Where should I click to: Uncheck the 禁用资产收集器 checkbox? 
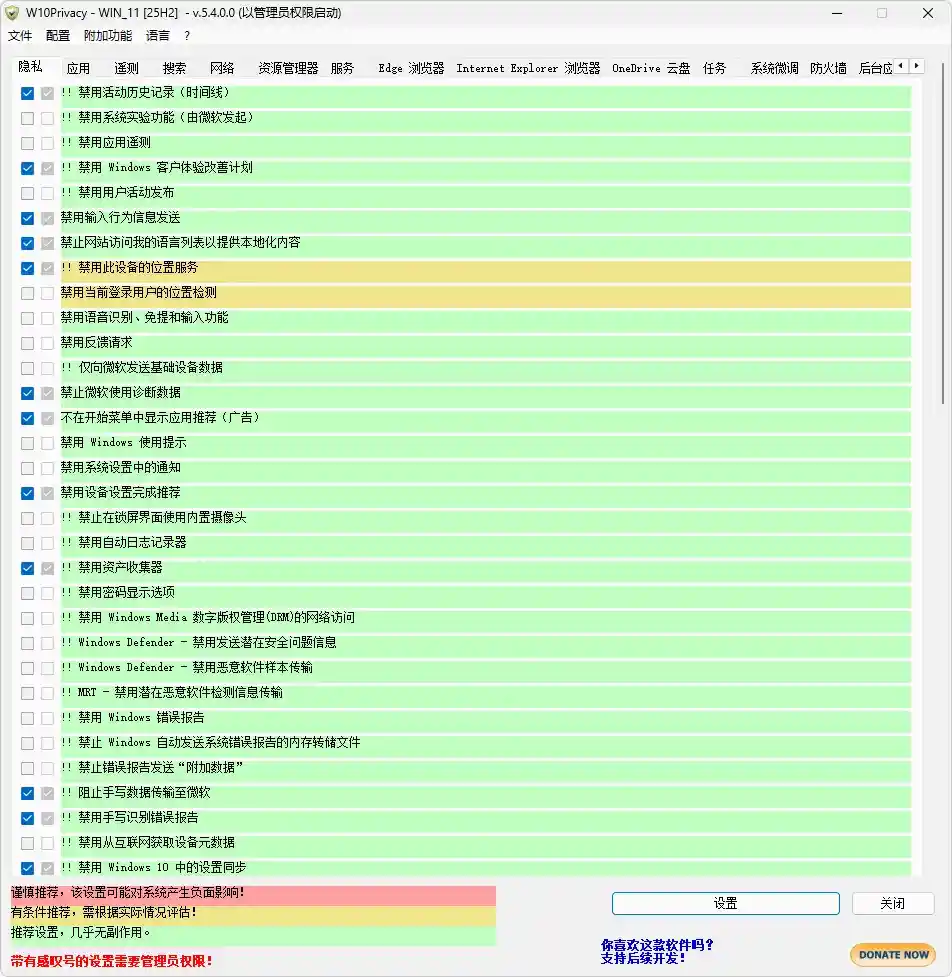[27, 568]
